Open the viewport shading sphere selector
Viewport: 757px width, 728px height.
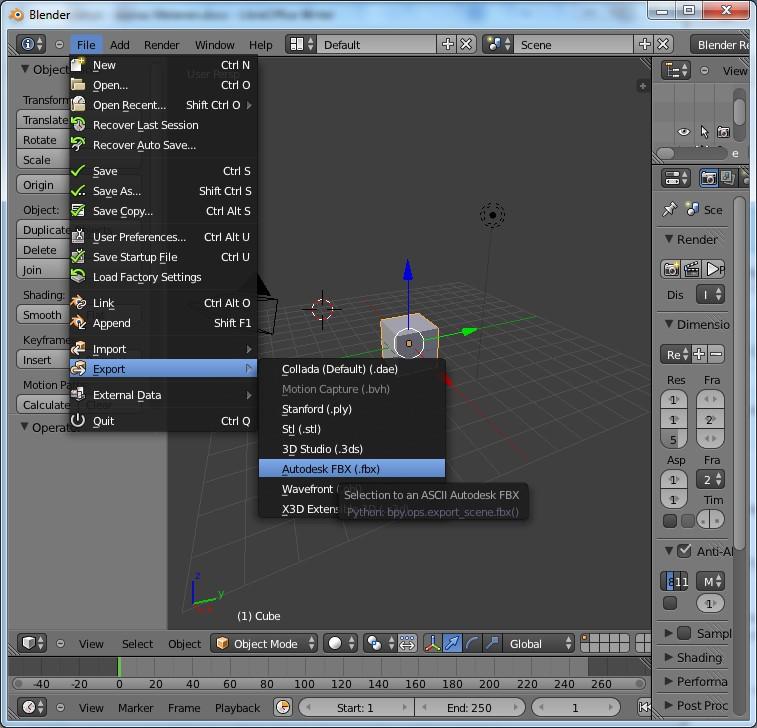(x=340, y=643)
